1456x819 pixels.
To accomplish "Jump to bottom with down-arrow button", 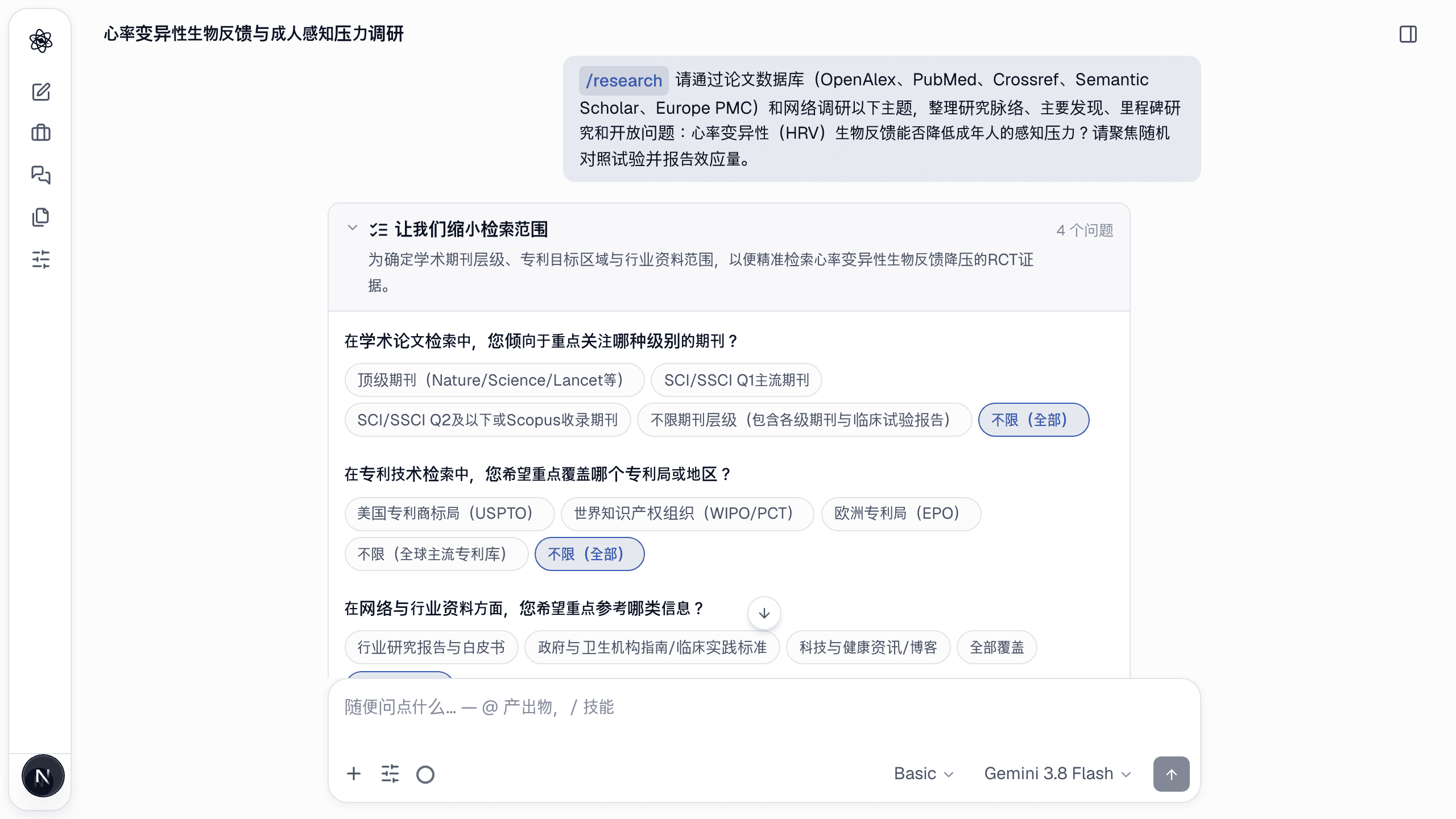I will click(x=764, y=613).
